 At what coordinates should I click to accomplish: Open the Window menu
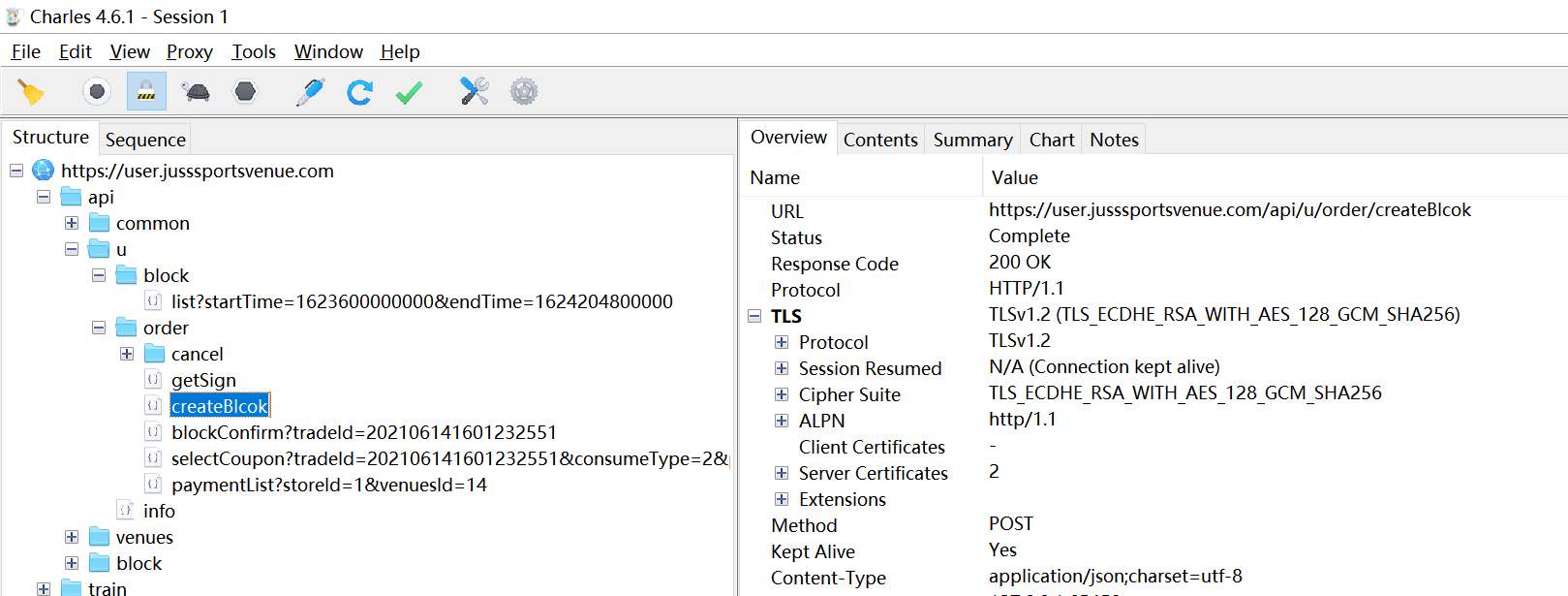328,52
